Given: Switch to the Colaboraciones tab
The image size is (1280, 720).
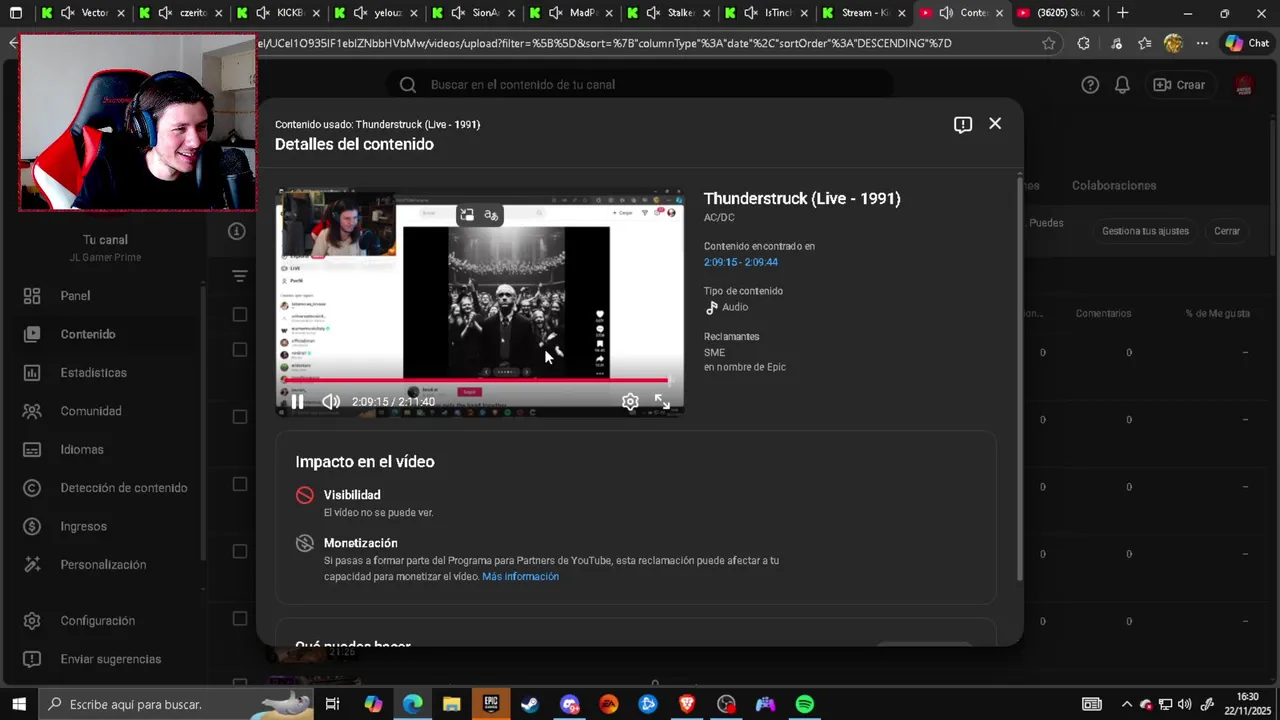Looking at the screenshot, I should (x=1114, y=186).
